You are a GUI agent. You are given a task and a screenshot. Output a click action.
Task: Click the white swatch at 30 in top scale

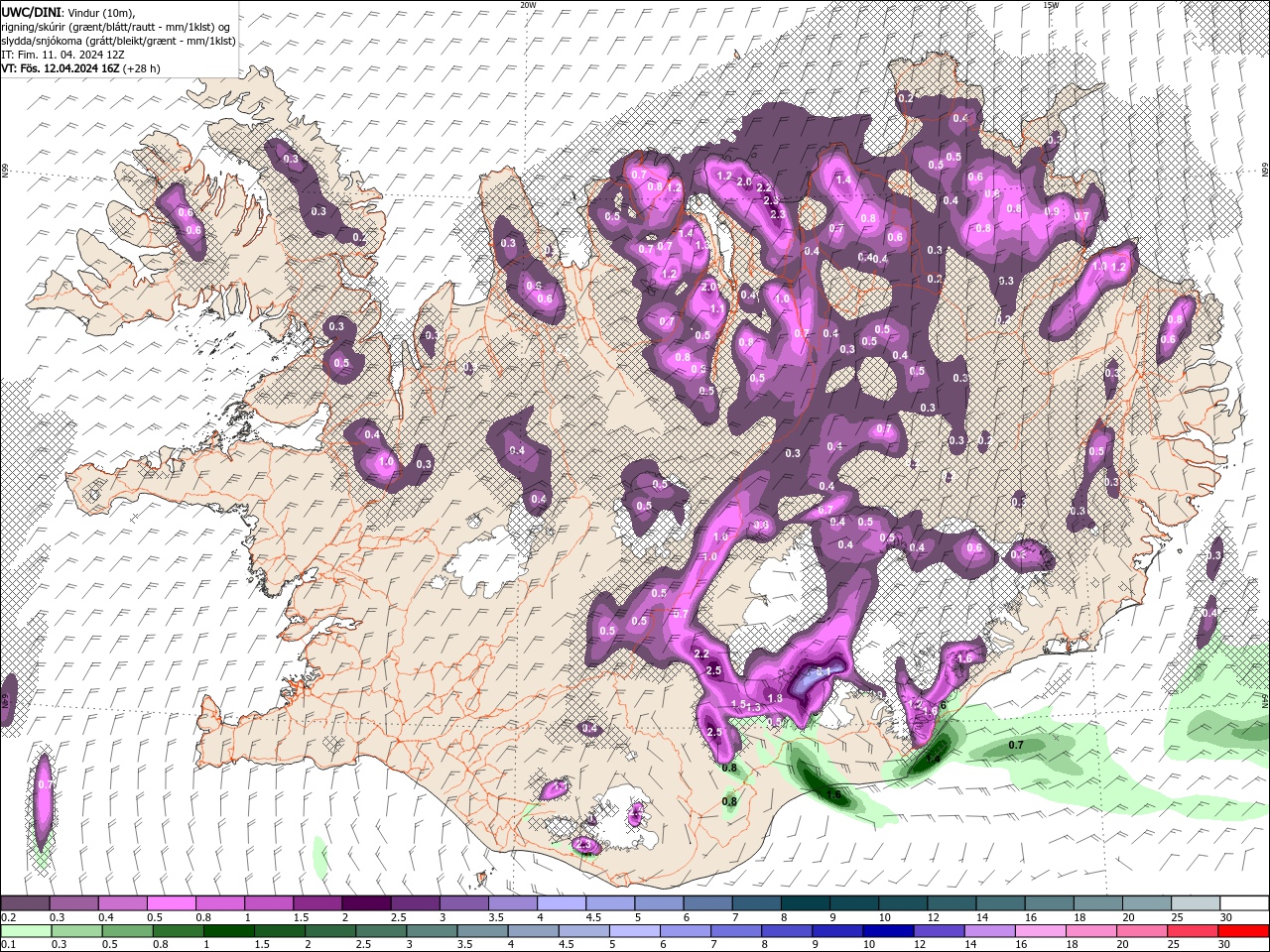click(x=1245, y=903)
